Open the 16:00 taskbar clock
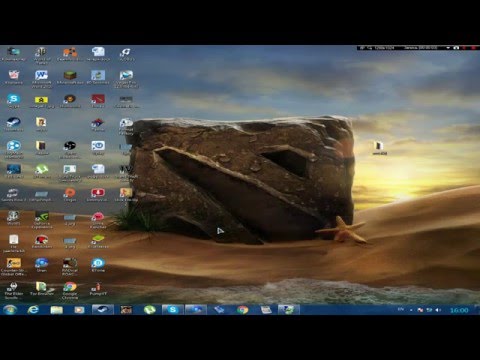Image resolution: width=480 pixels, height=360 pixels. tap(459, 310)
